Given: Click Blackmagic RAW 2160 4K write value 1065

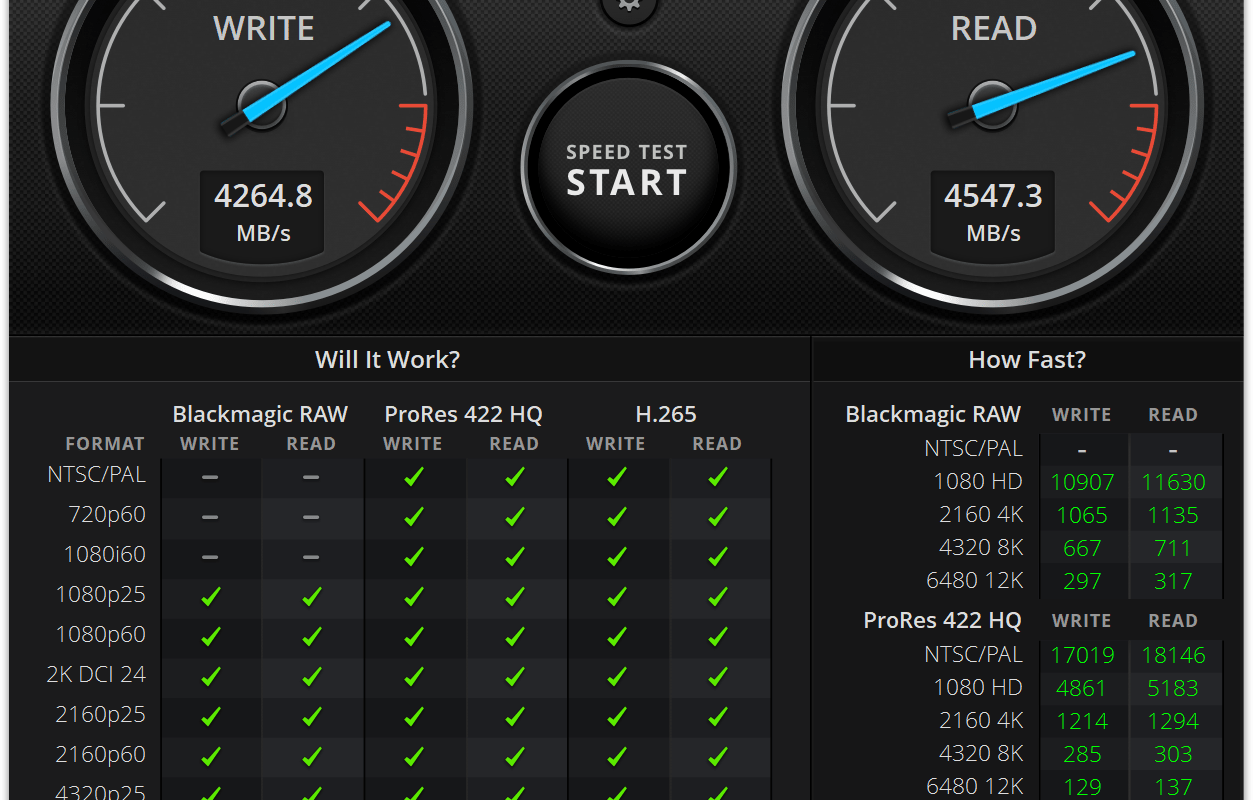Looking at the screenshot, I should coord(1082,515).
